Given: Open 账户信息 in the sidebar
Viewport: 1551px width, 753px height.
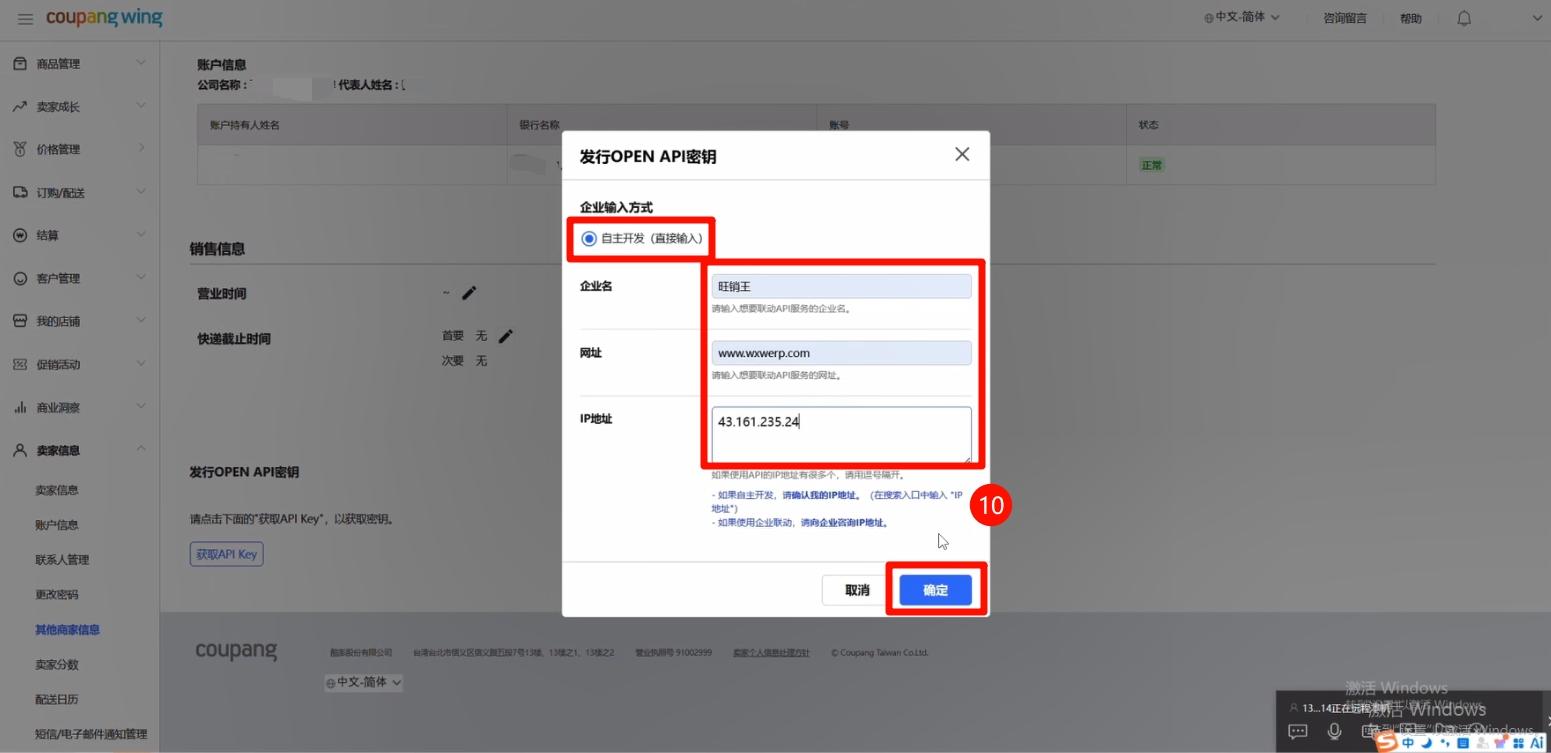Looking at the screenshot, I should click(x=57, y=525).
